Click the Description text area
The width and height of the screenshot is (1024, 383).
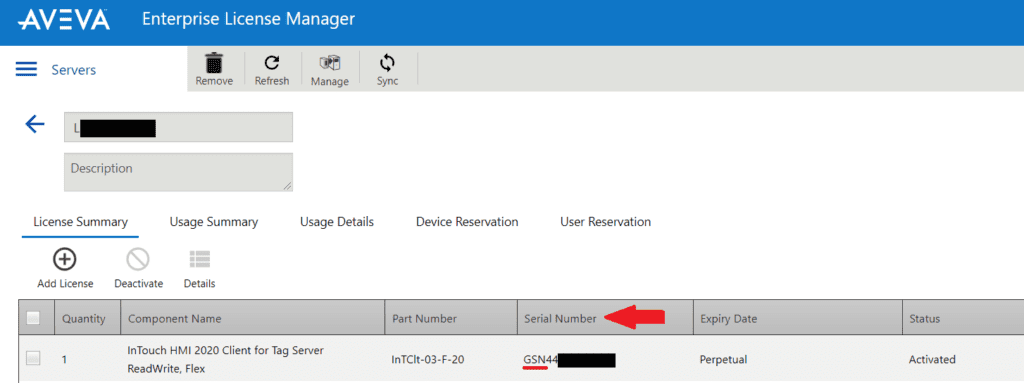tap(178, 173)
